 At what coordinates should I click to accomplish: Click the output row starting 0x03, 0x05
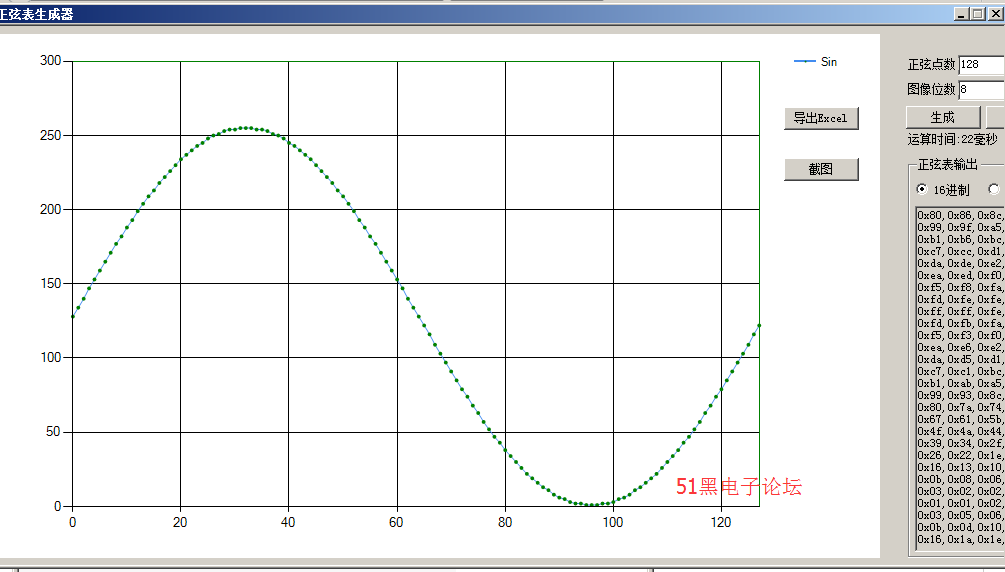(x=960, y=515)
